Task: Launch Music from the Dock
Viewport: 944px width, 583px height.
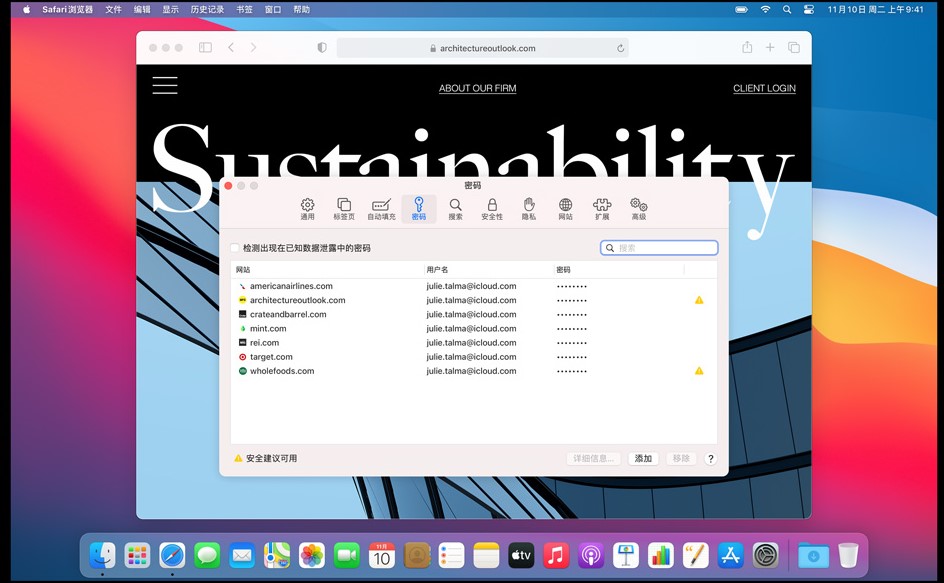Action: tap(556, 555)
